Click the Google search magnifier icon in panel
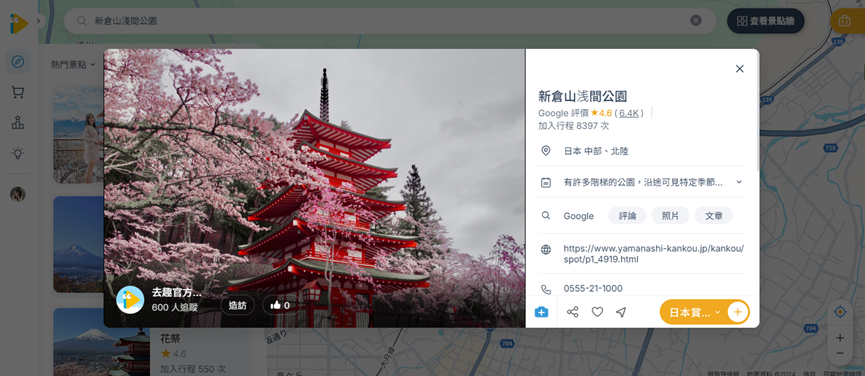The width and height of the screenshot is (865, 376). (x=546, y=216)
